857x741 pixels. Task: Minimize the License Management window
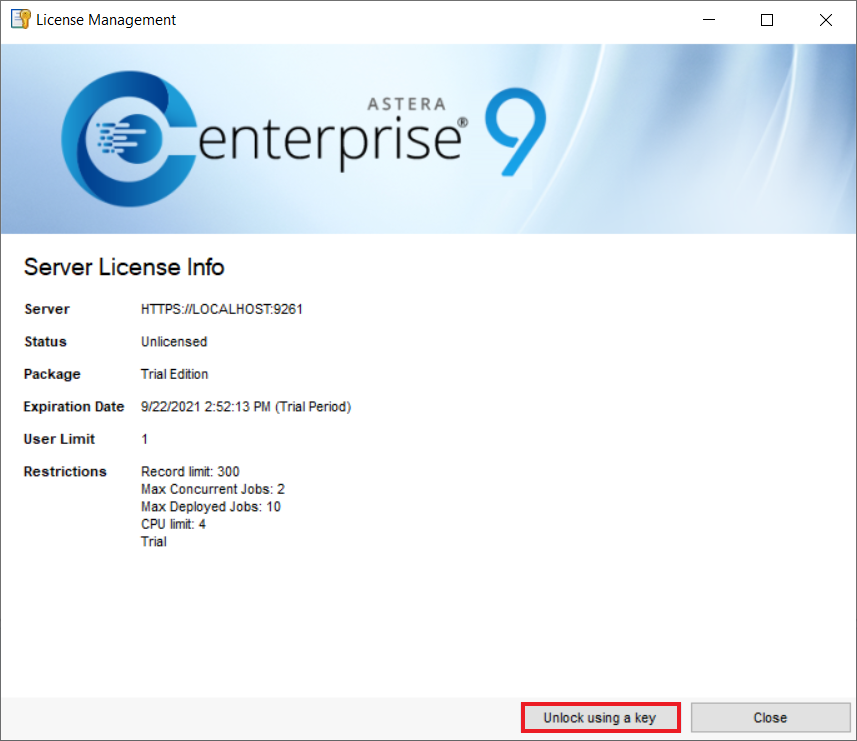click(x=709, y=20)
